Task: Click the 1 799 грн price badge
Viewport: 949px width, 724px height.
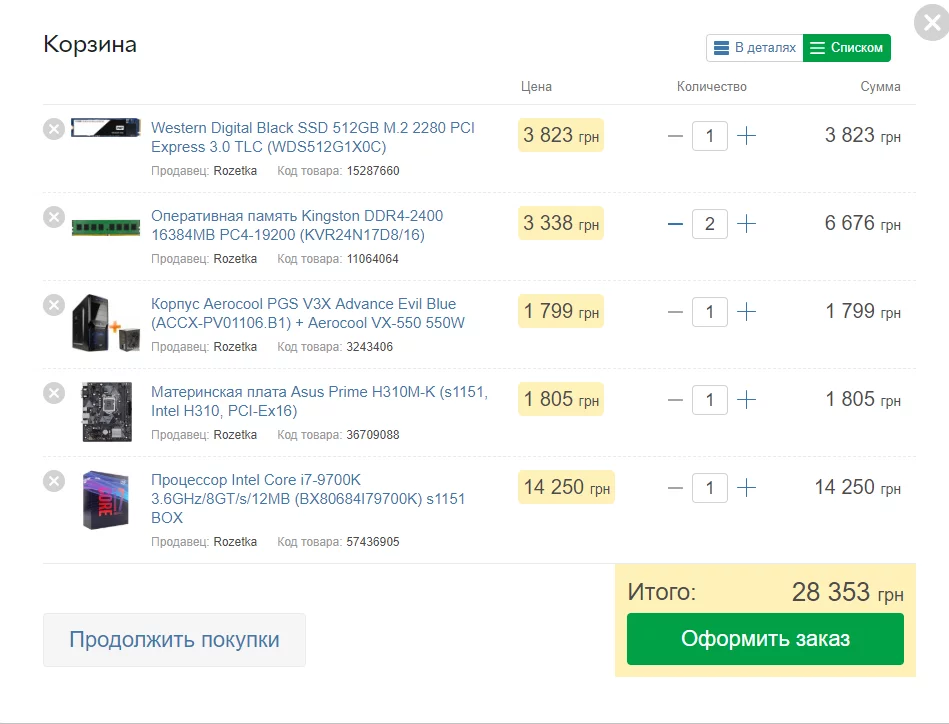Action: click(561, 311)
